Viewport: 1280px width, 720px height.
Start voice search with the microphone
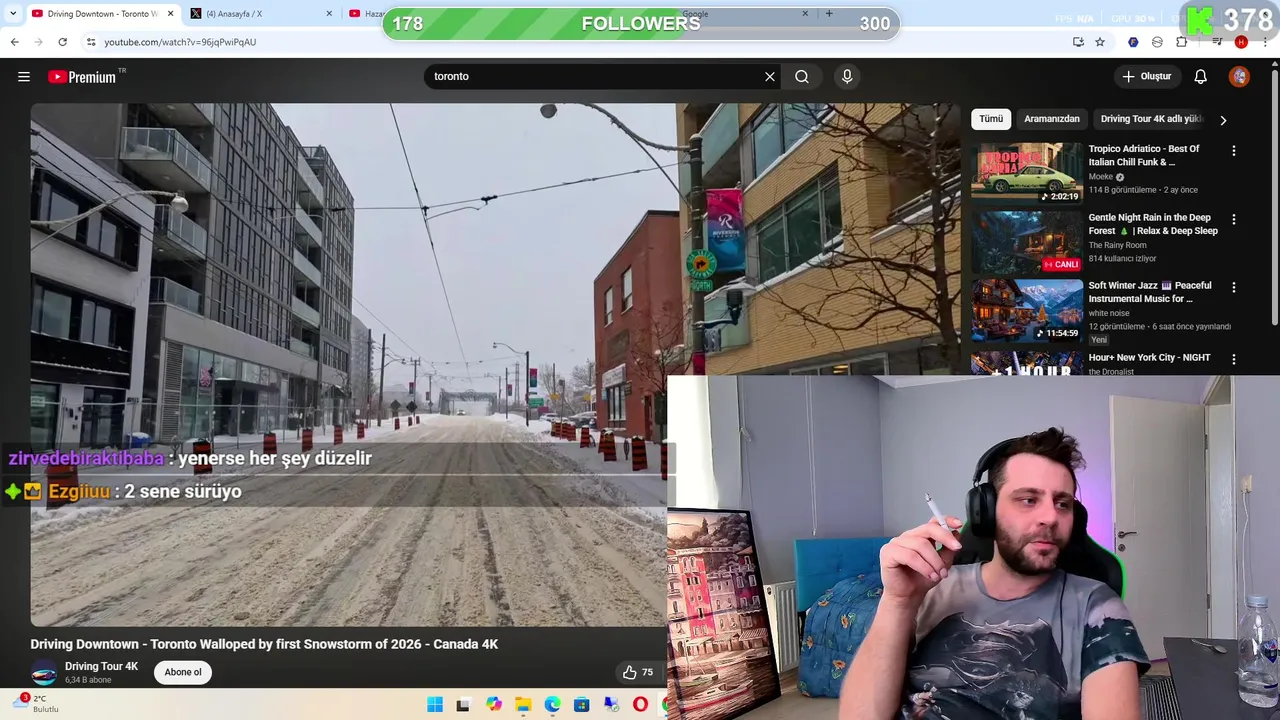click(847, 77)
